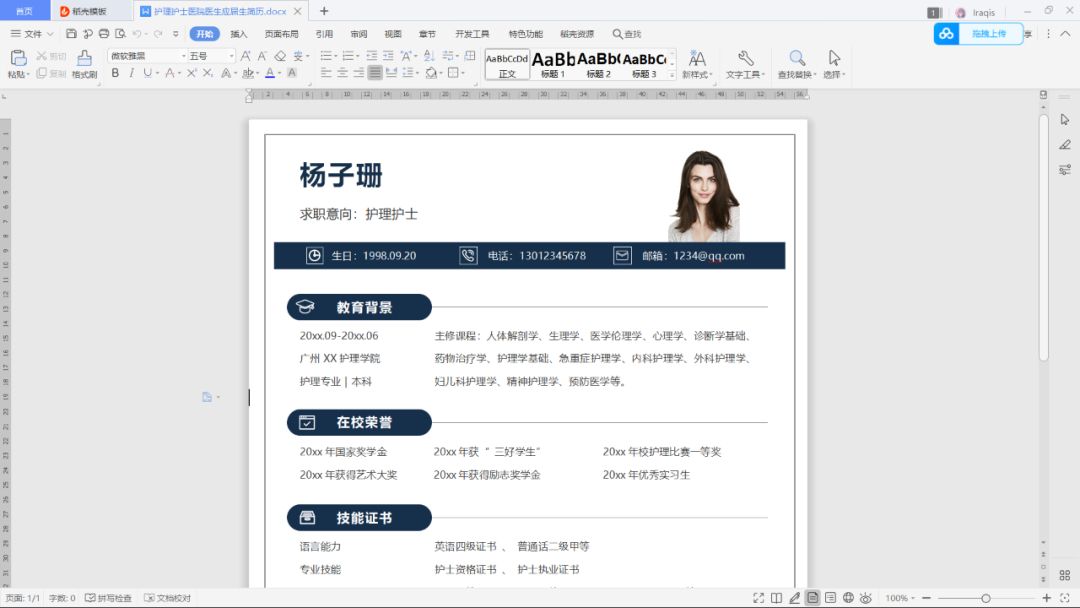The width and height of the screenshot is (1080, 608).
Task: Open the Text Tools (文字工具) wrench
Action: [745, 64]
